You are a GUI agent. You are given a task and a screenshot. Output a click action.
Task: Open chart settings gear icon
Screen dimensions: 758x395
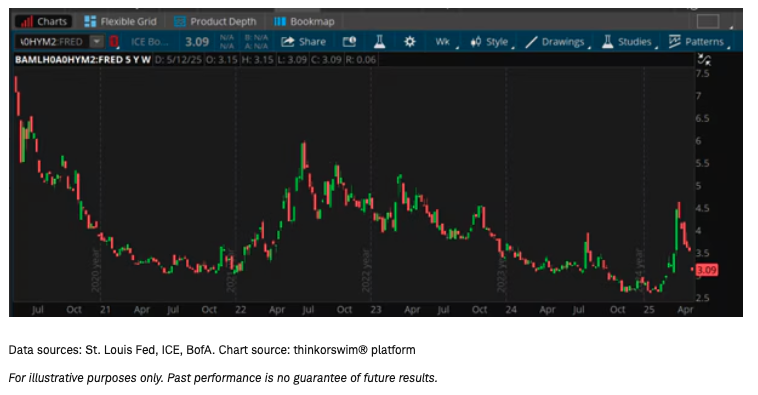409,42
